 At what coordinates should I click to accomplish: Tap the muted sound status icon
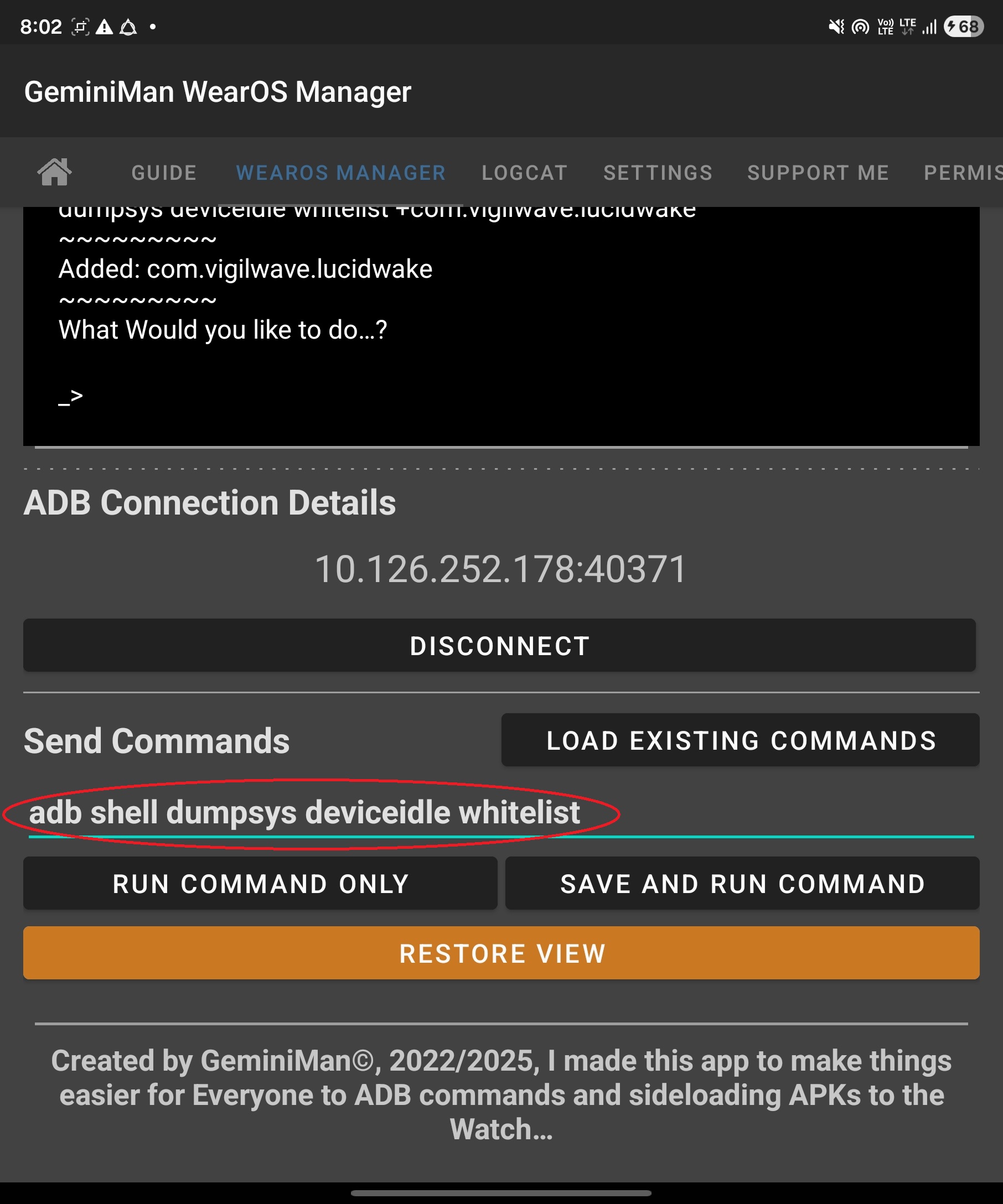coord(837,27)
